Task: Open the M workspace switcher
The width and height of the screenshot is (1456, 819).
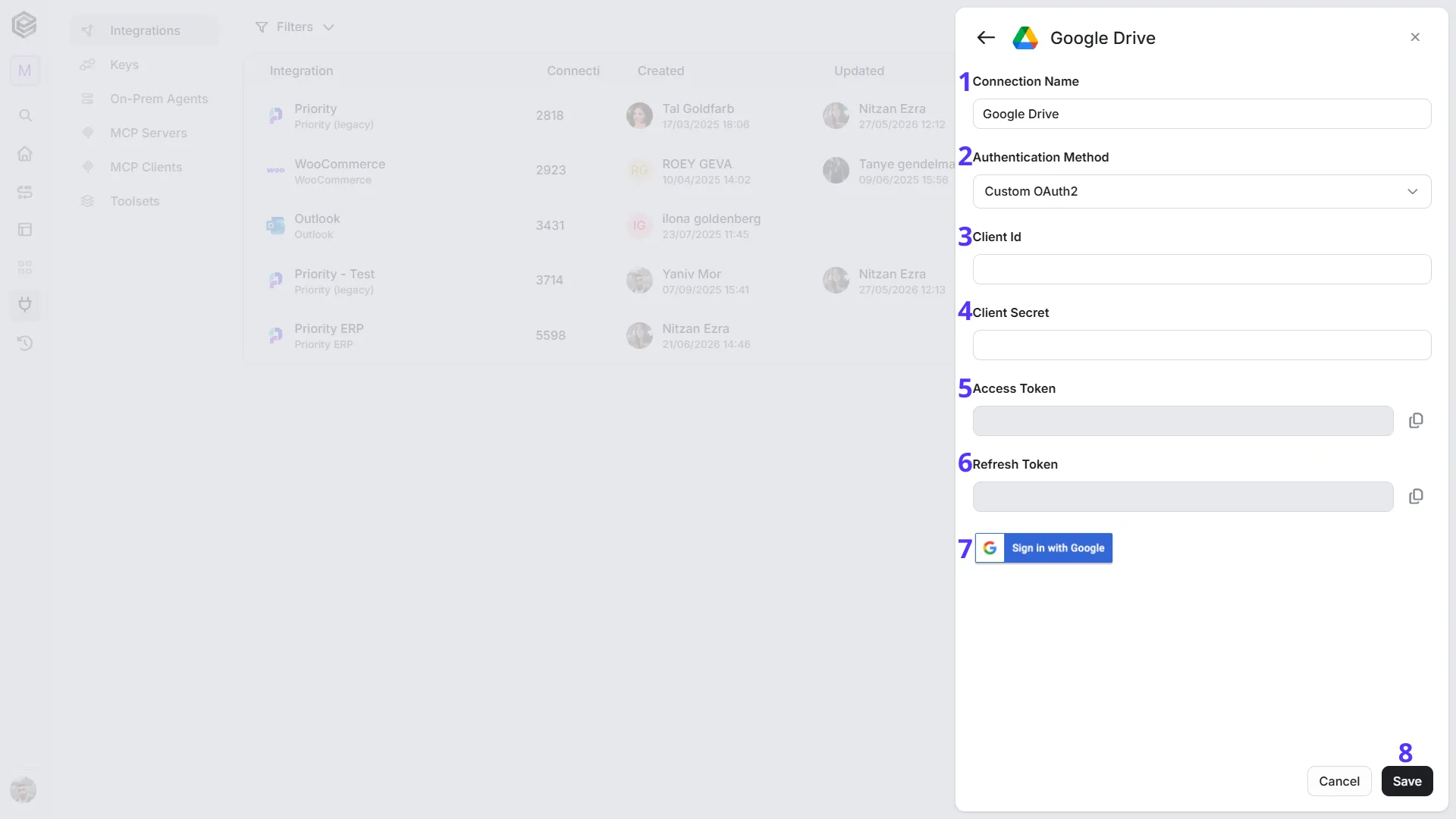Action: pos(25,71)
